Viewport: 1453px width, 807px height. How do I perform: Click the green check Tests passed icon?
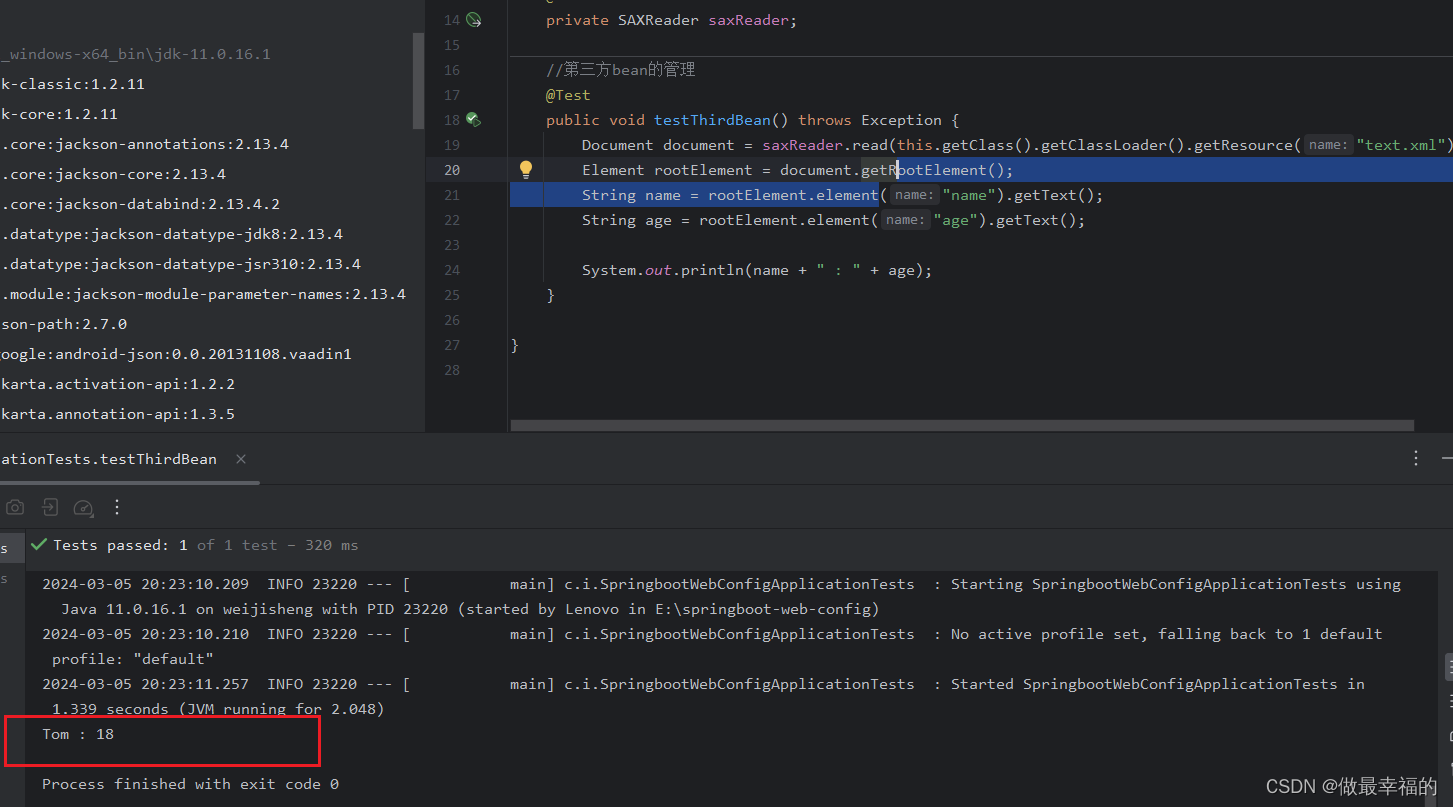[39, 544]
